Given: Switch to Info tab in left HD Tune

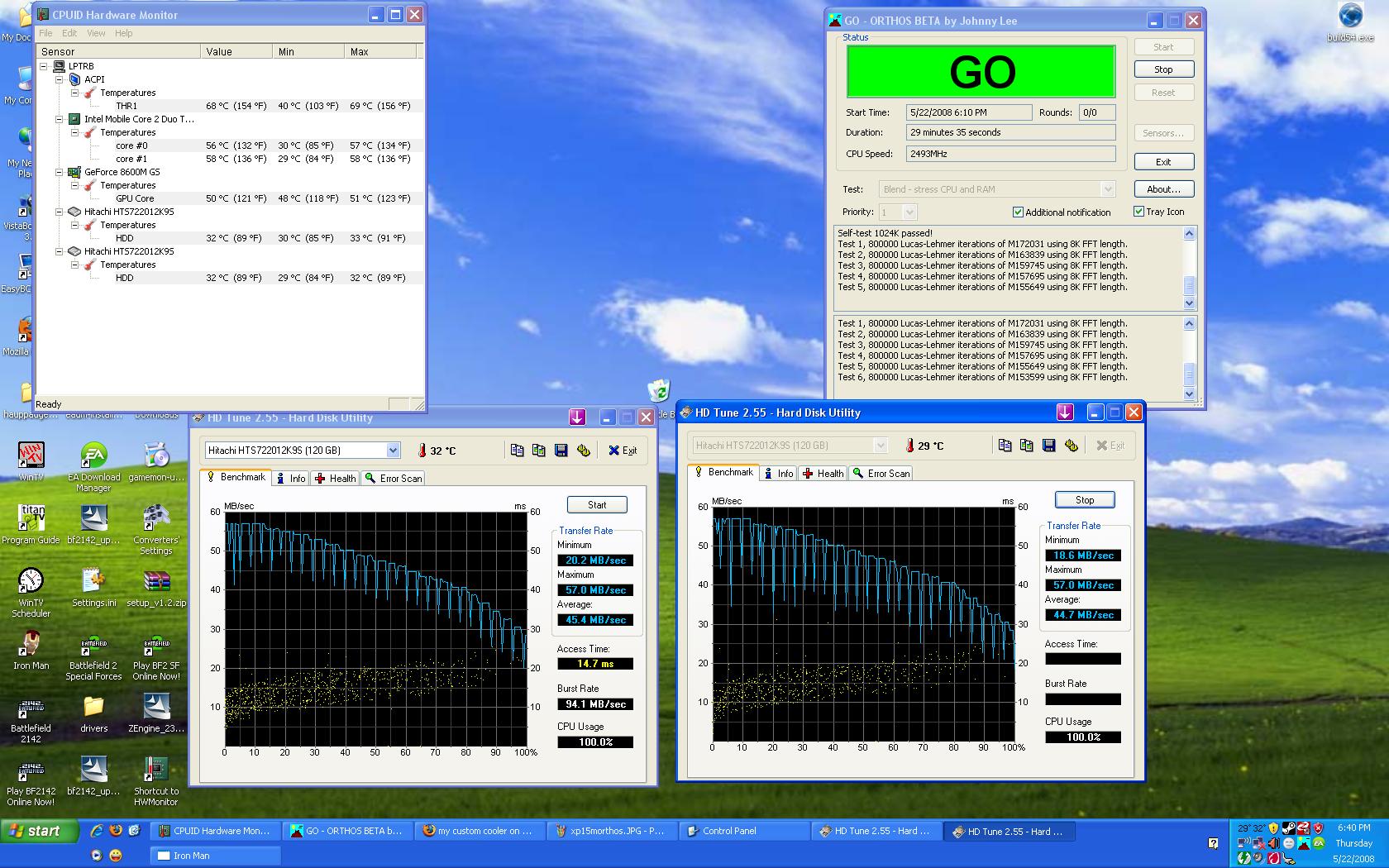Looking at the screenshot, I should (x=290, y=479).
